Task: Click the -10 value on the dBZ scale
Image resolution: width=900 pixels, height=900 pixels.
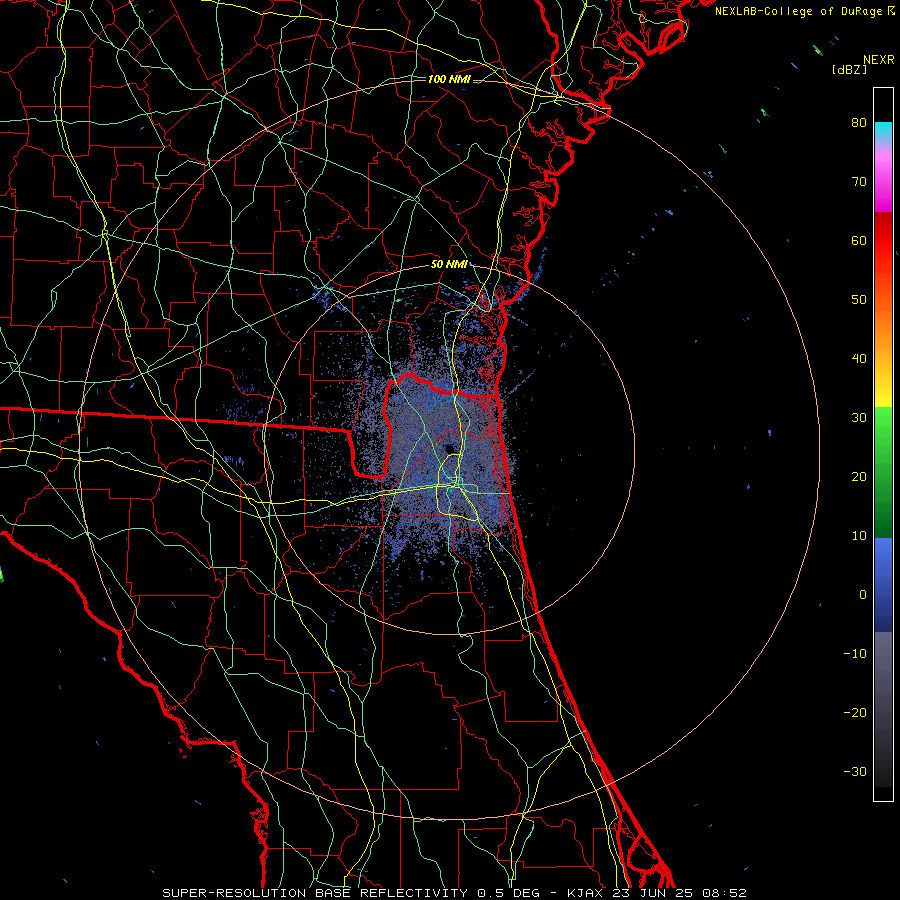Action: [x=855, y=654]
